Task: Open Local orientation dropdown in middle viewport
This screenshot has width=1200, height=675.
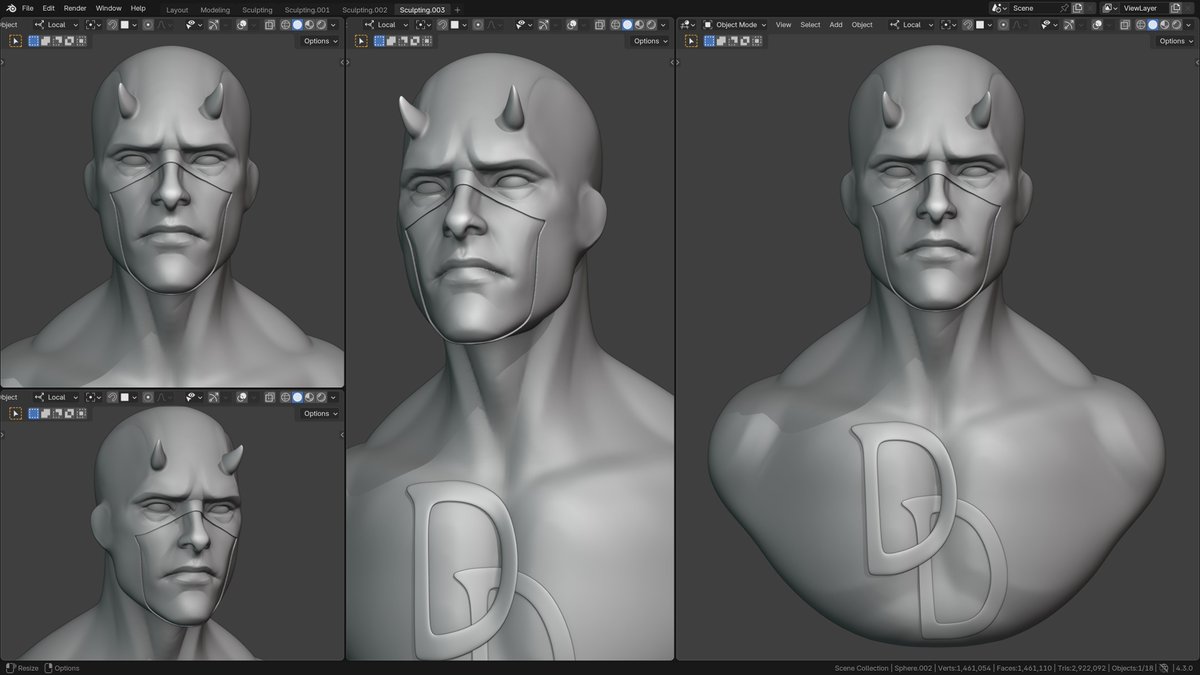Action: point(386,25)
